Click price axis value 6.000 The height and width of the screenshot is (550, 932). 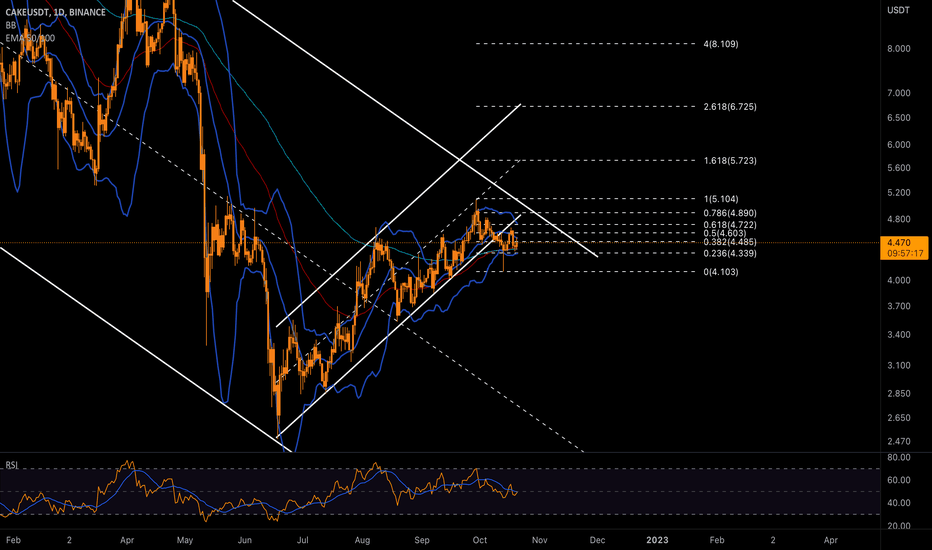(x=899, y=144)
